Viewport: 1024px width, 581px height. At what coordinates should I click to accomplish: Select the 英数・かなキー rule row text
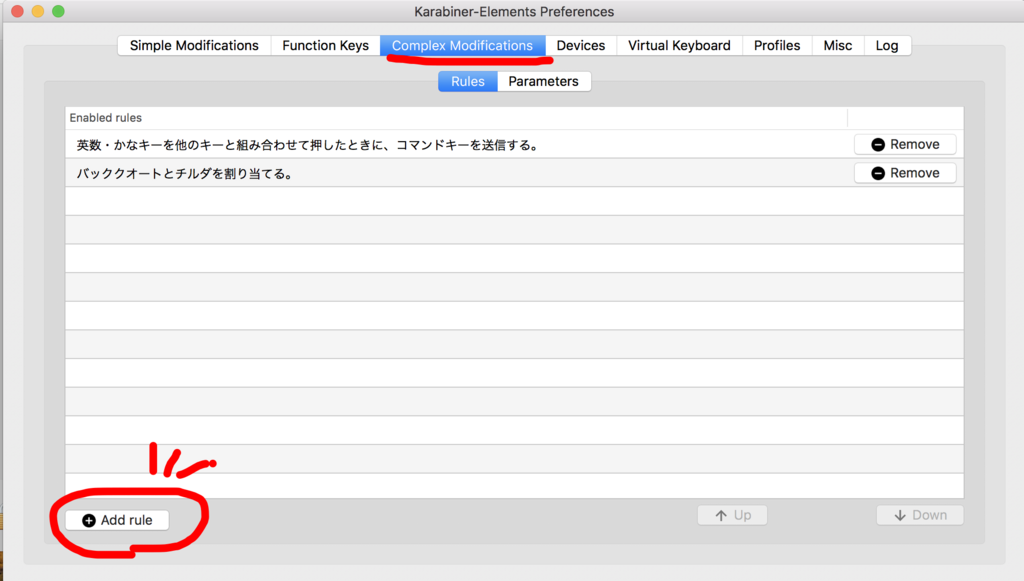click(x=308, y=145)
